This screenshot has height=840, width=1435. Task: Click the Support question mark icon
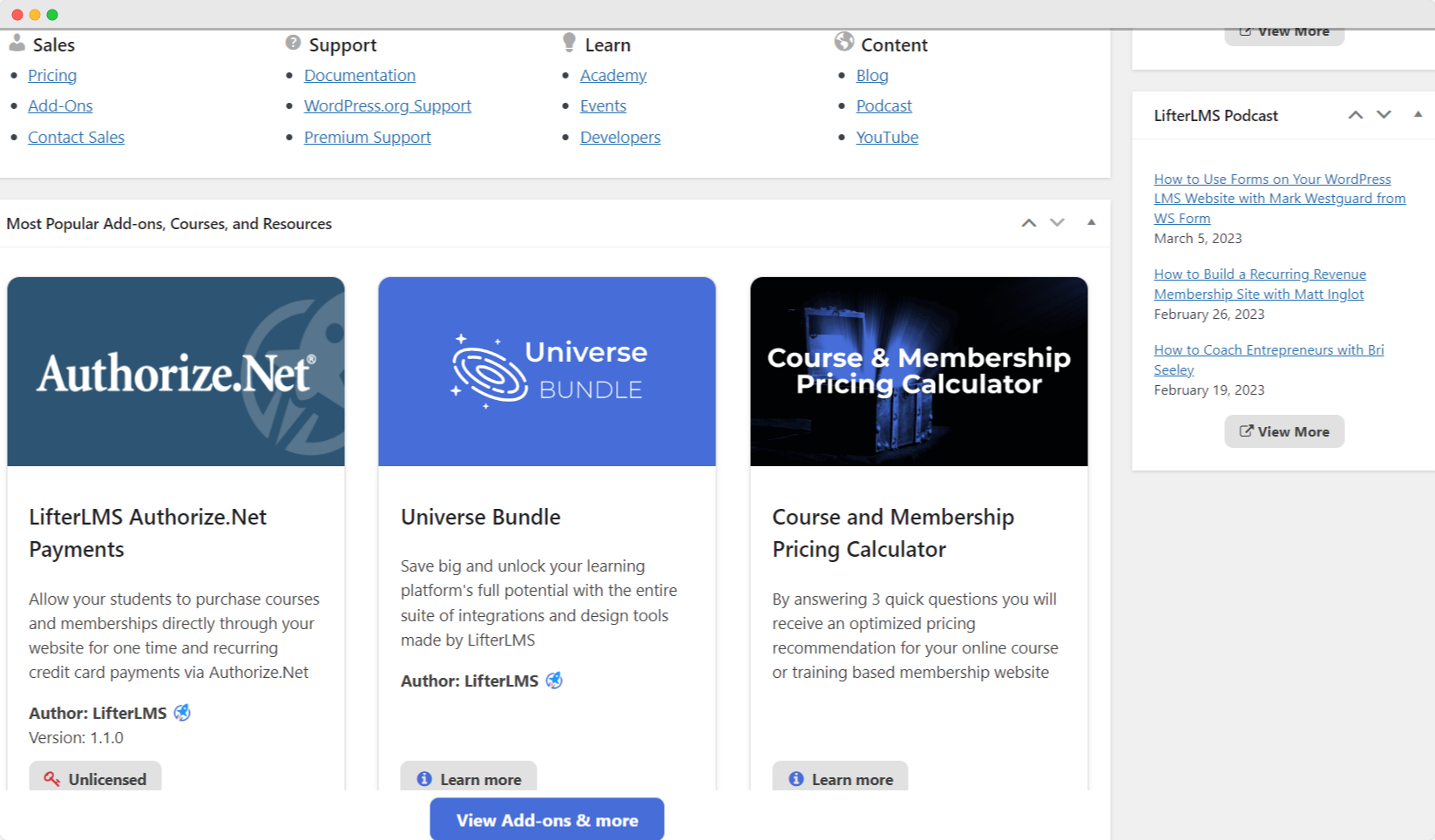point(293,43)
